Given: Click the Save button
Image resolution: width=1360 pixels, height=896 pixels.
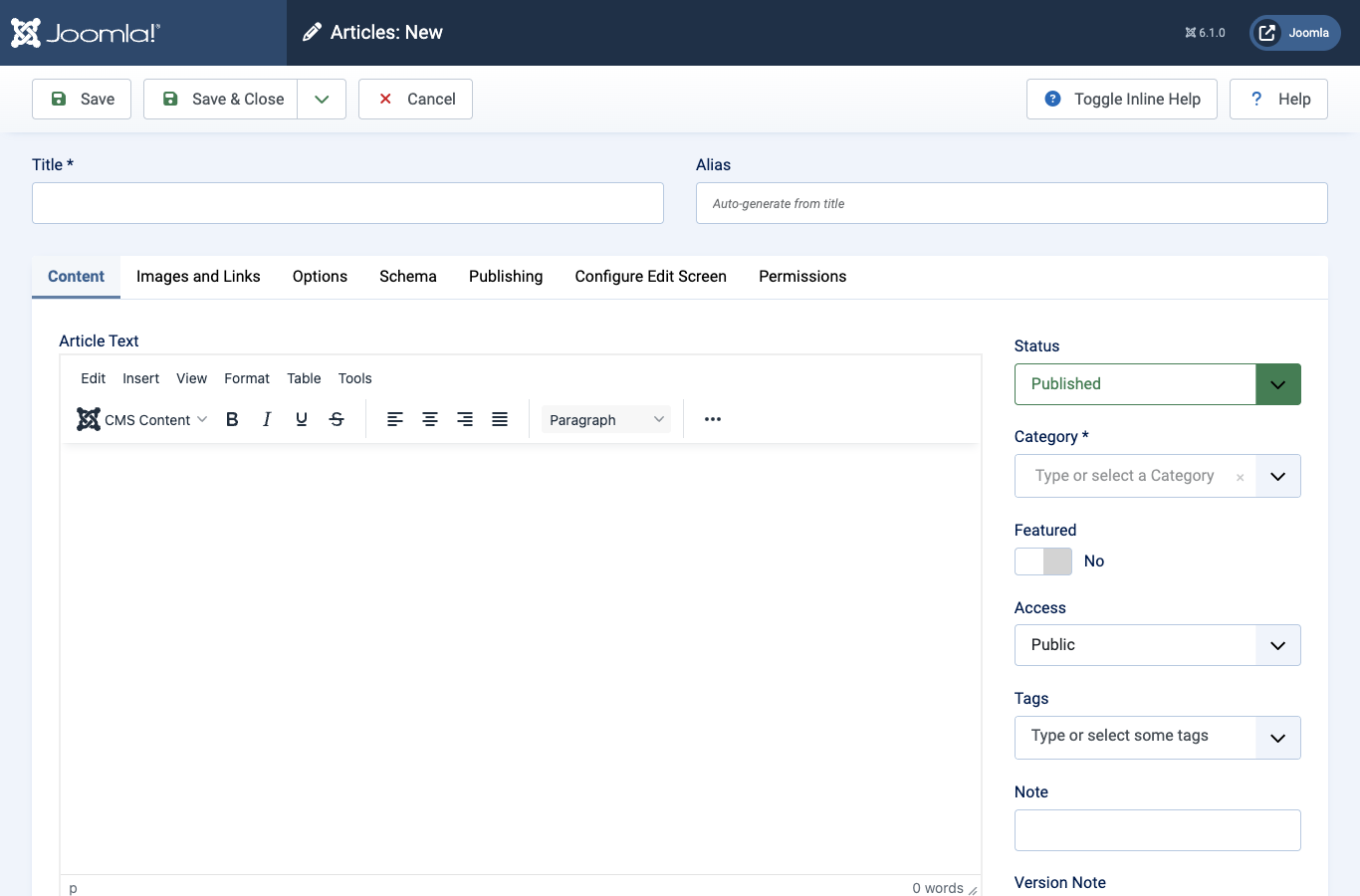Looking at the screenshot, I should pos(82,100).
